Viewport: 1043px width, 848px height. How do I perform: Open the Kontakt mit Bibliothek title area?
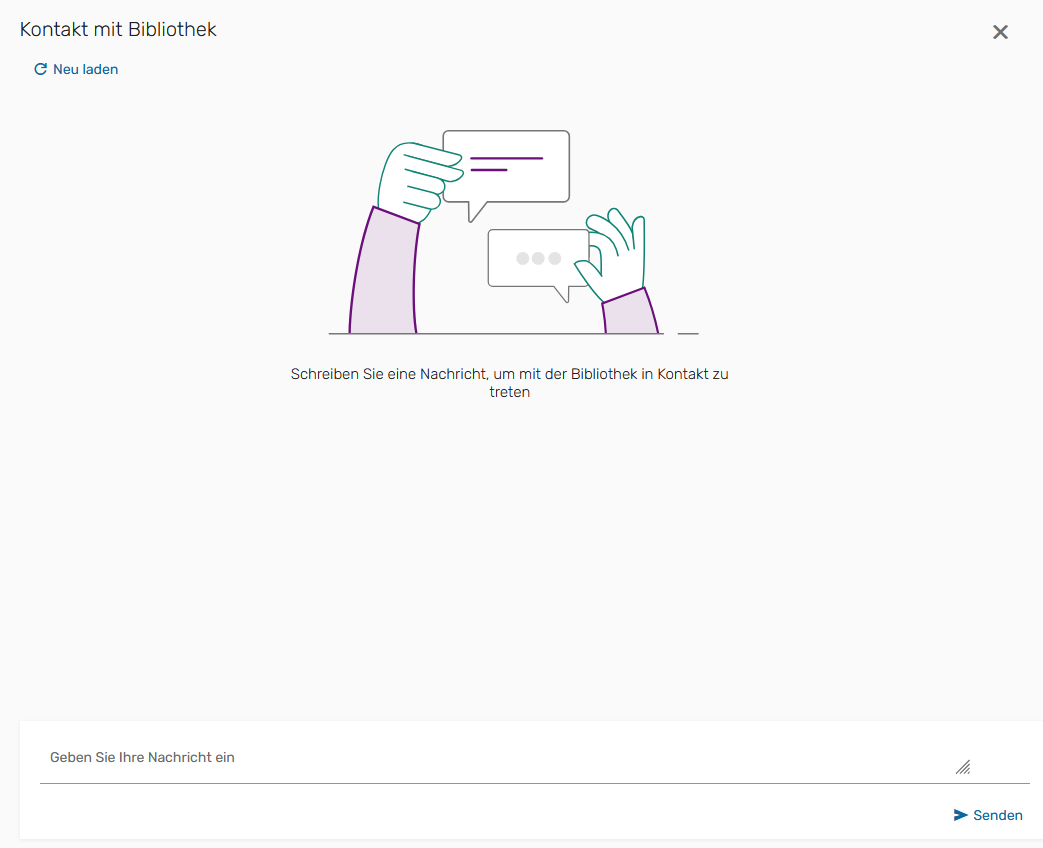pos(118,30)
